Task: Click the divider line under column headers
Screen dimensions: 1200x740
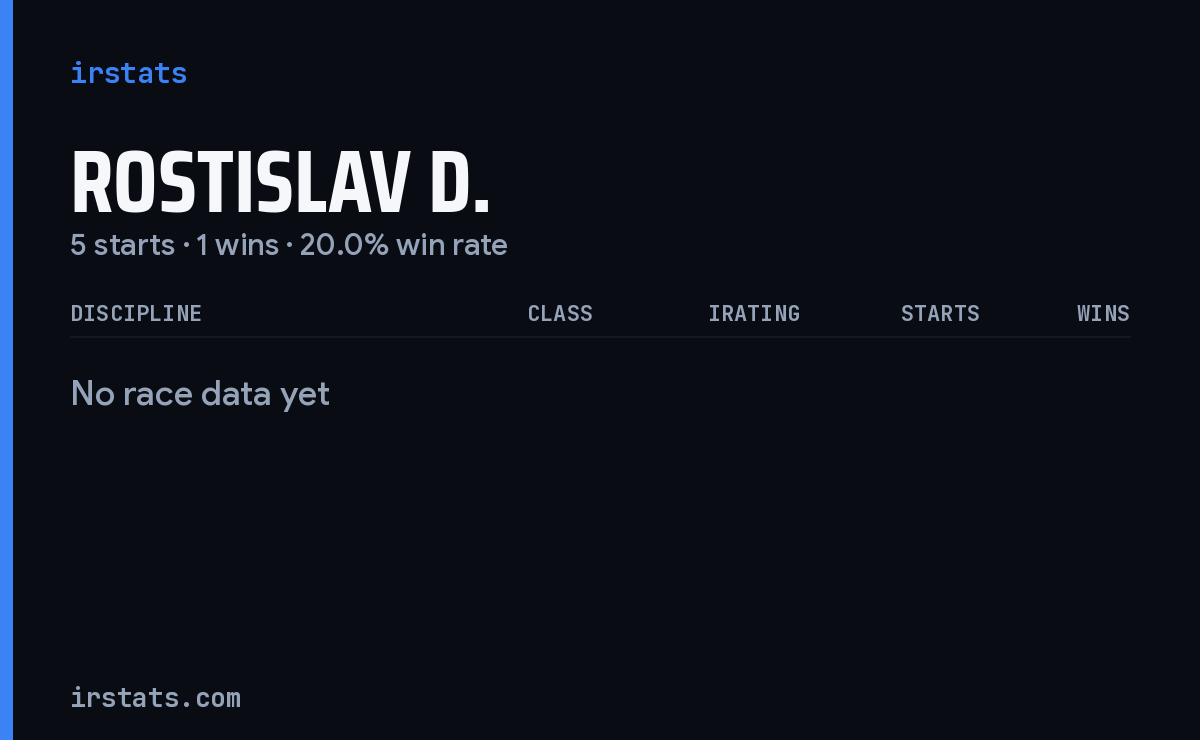Action: 600,337
